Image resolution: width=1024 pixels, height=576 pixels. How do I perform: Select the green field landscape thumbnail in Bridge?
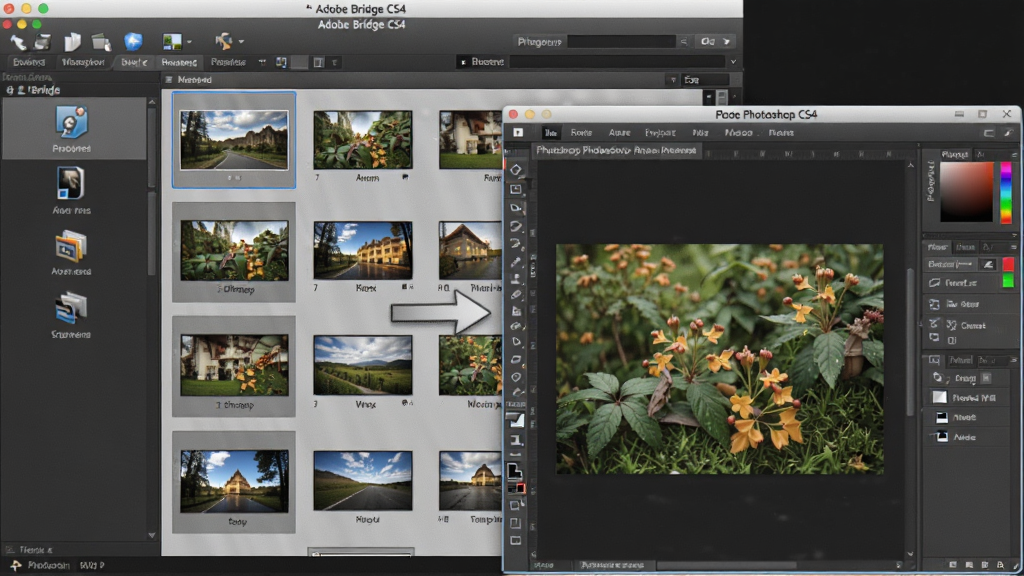(x=362, y=365)
